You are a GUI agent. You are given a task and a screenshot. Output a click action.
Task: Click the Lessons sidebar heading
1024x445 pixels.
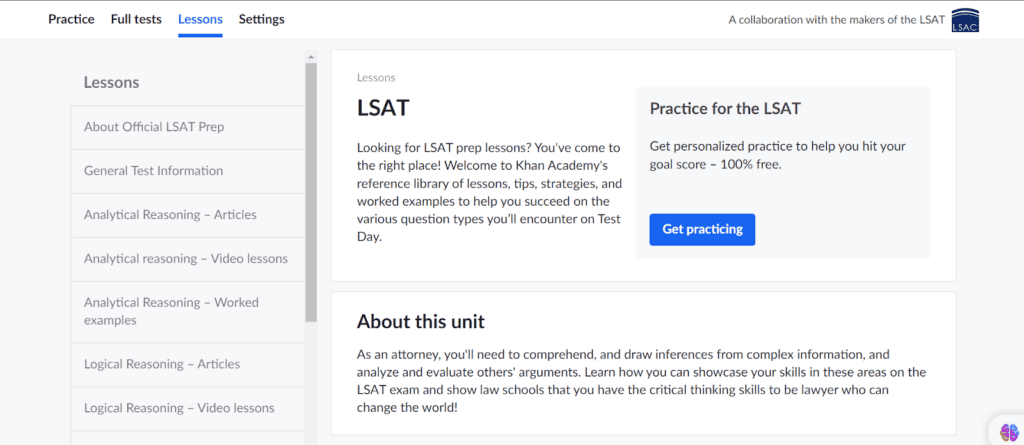tap(111, 83)
